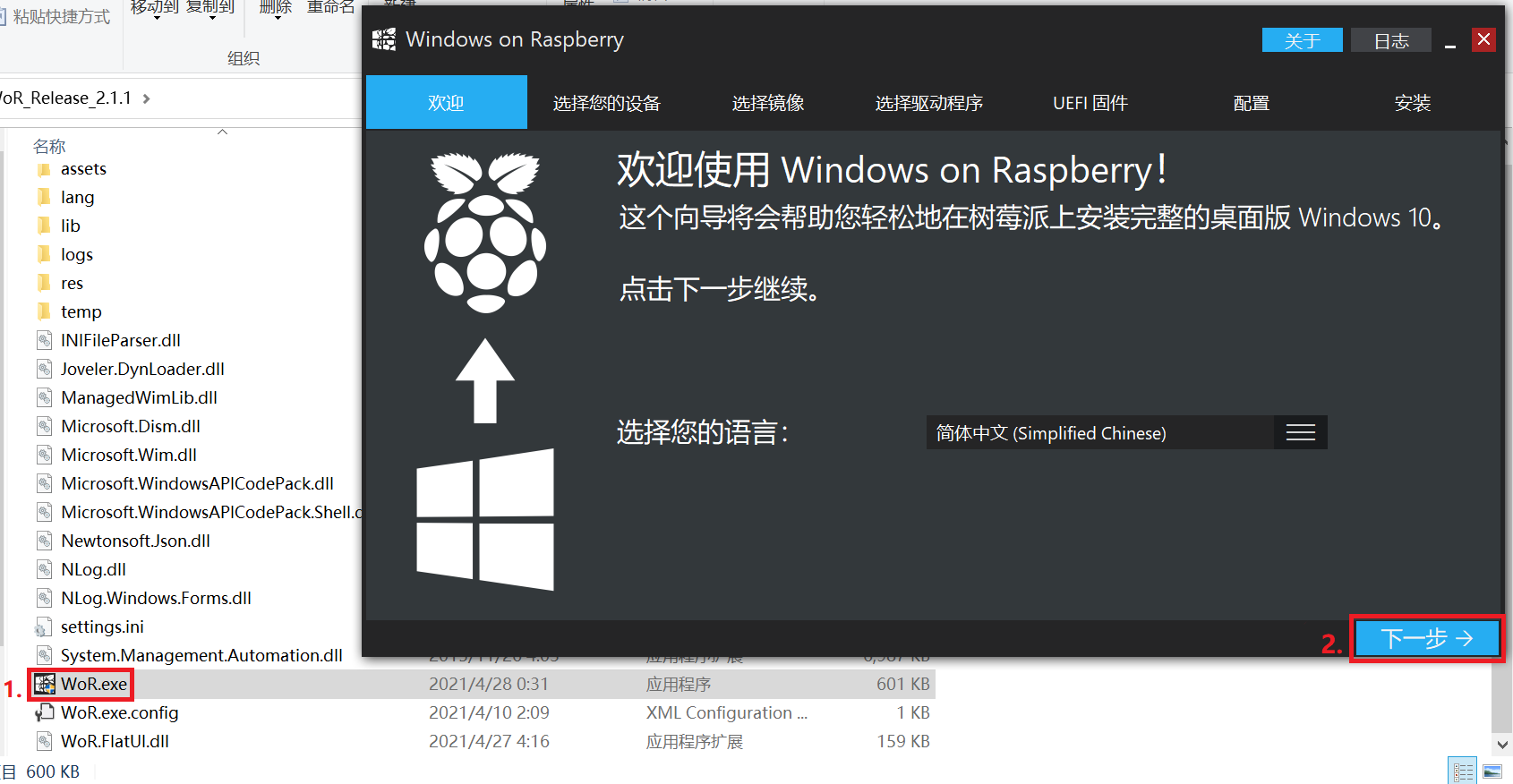Click the 名称 column header

(x=49, y=146)
